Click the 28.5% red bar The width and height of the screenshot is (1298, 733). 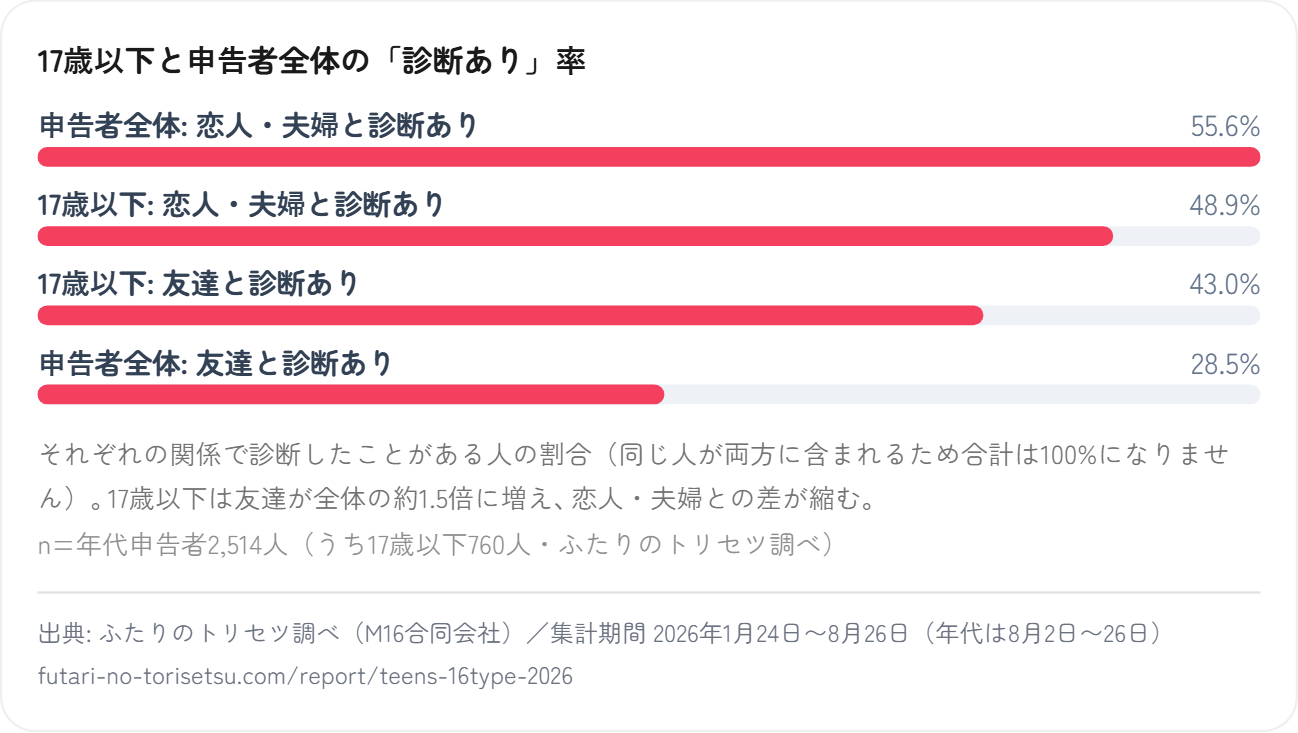[351, 394]
